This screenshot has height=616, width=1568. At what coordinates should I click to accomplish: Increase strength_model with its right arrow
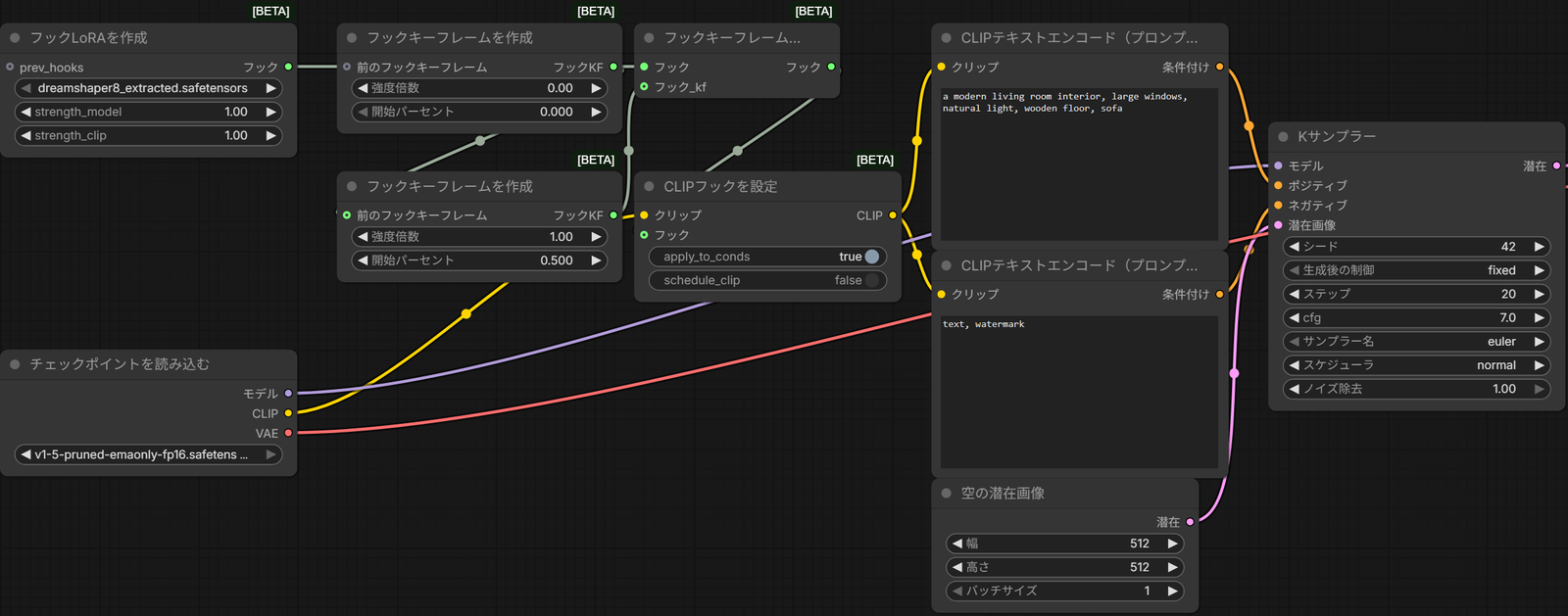coord(270,112)
